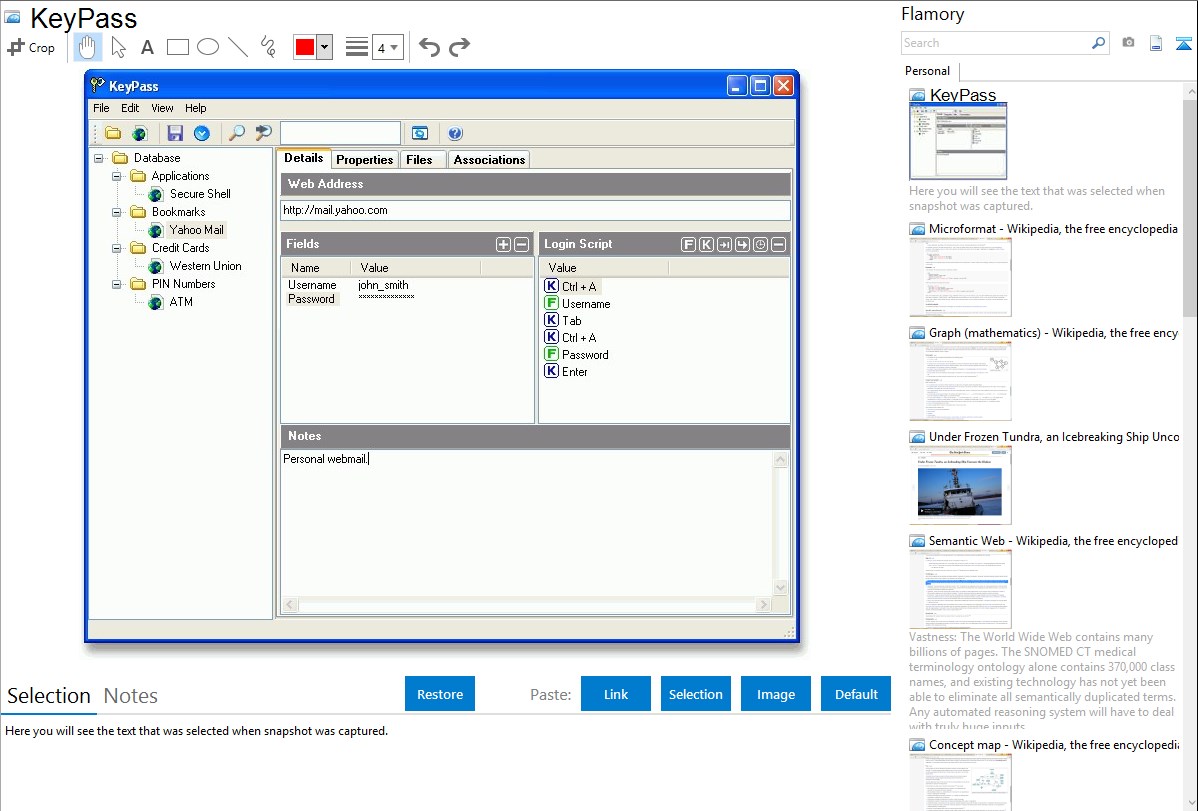The image size is (1198, 811).
Task: Click the find-next magnifier with arrow icon
Action: click(x=264, y=133)
